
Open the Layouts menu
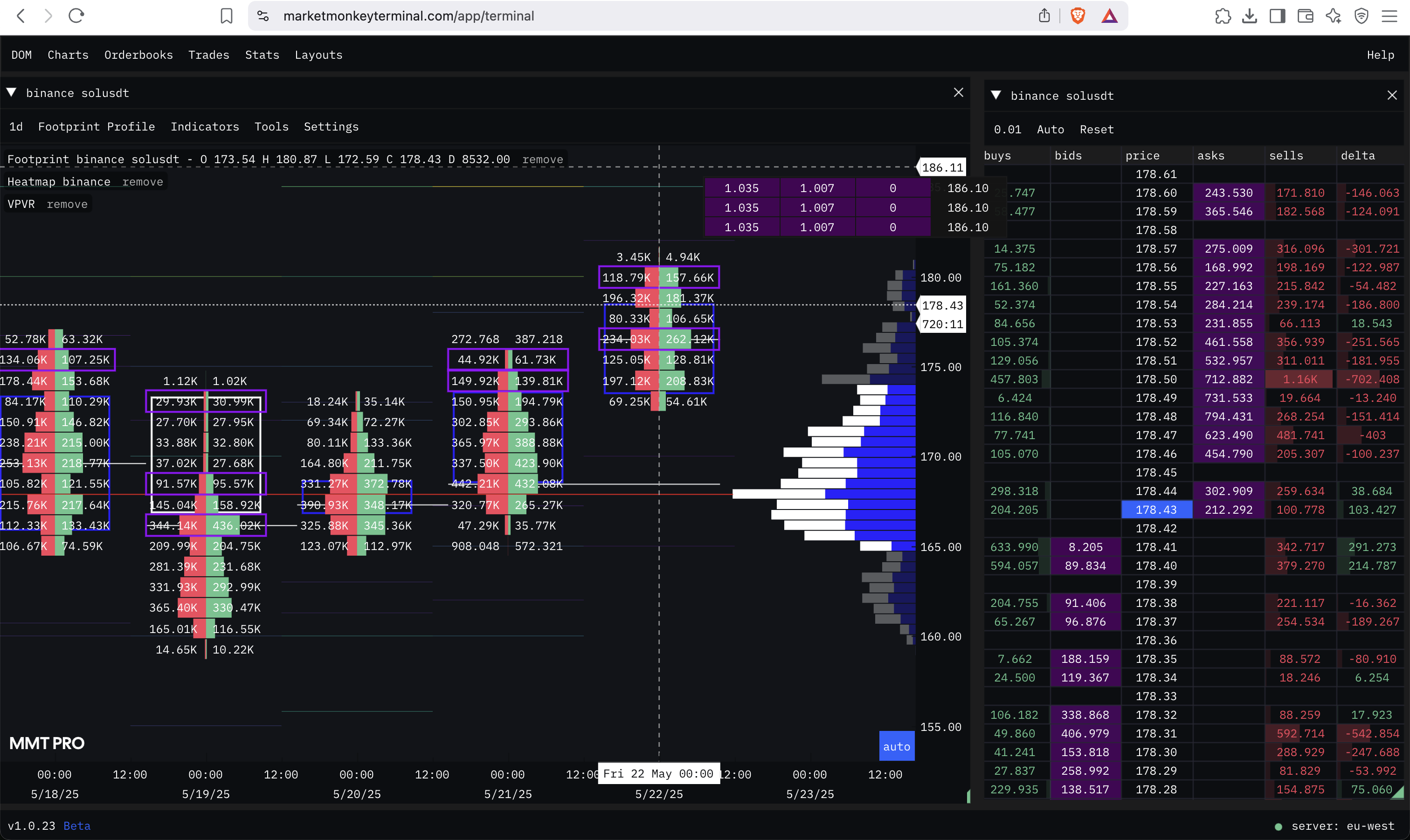[318, 55]
